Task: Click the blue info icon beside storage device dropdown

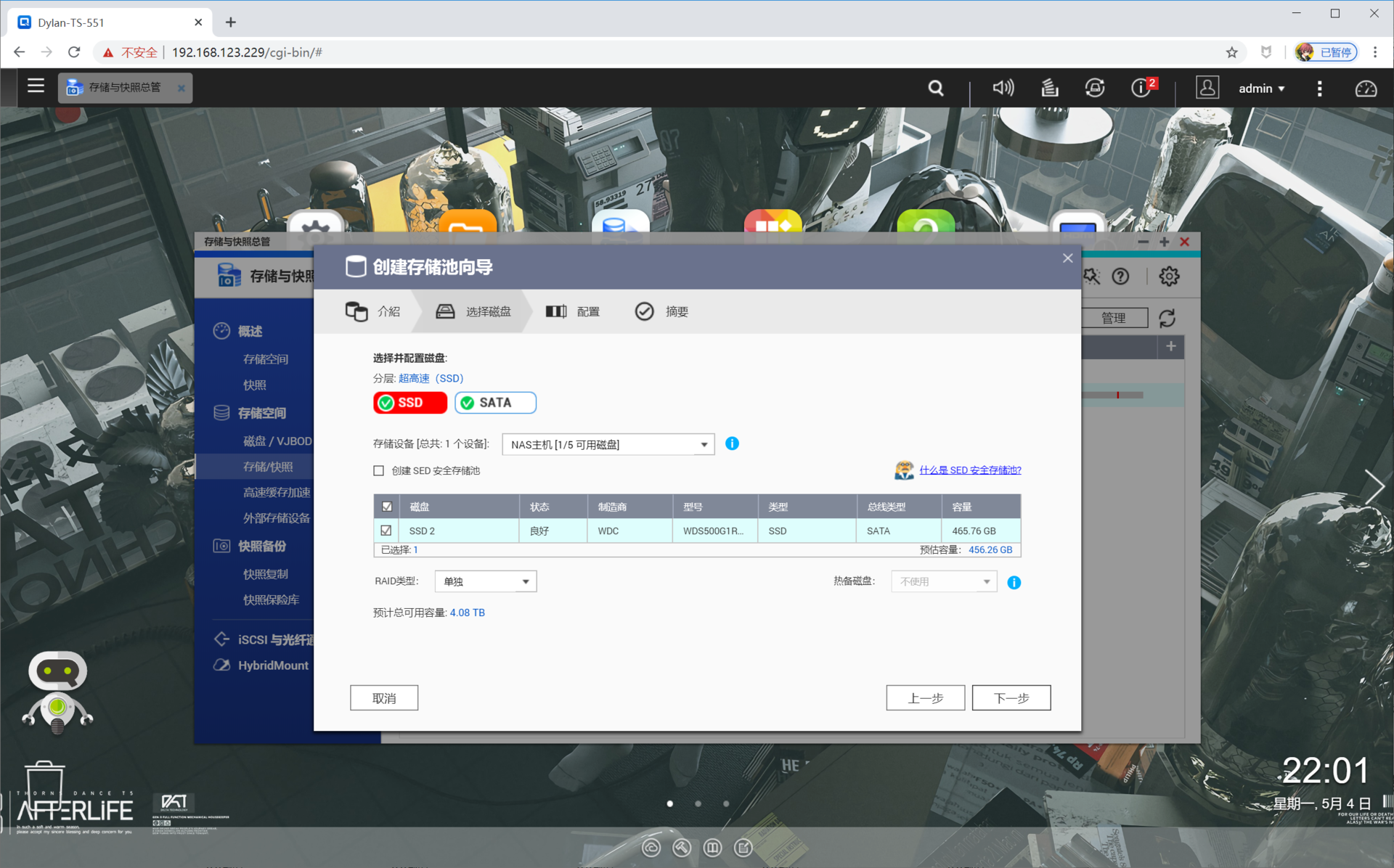Action: coord(732,443)
